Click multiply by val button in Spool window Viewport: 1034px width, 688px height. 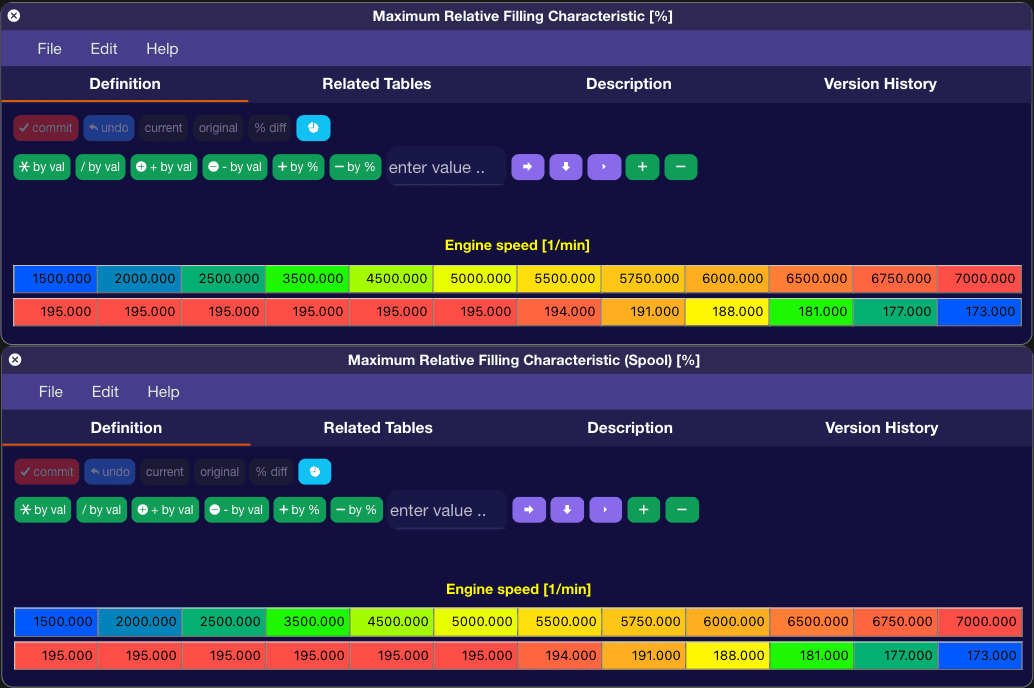44,510
